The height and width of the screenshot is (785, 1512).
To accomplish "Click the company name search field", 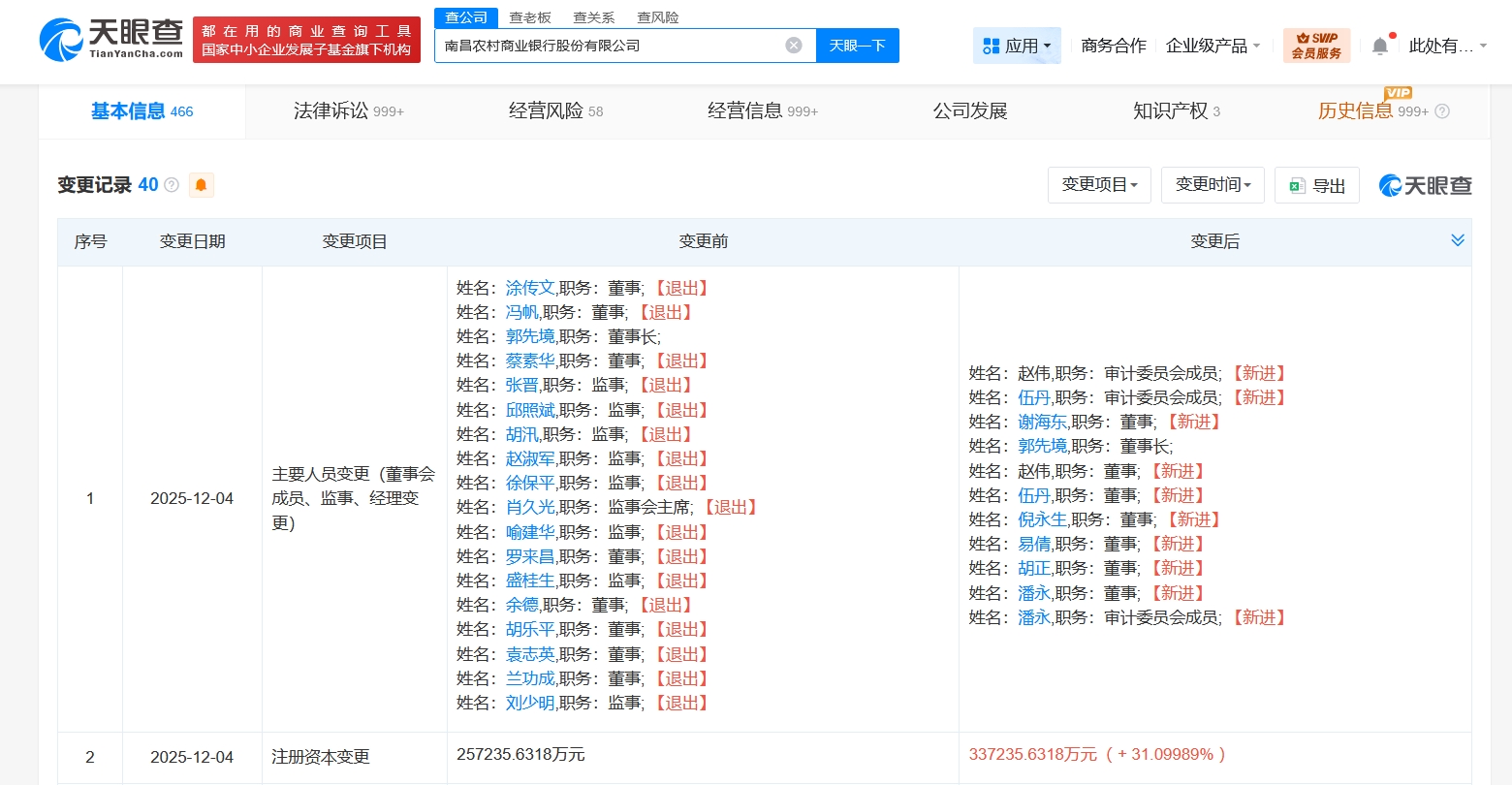I will click(x=611, y=46).
